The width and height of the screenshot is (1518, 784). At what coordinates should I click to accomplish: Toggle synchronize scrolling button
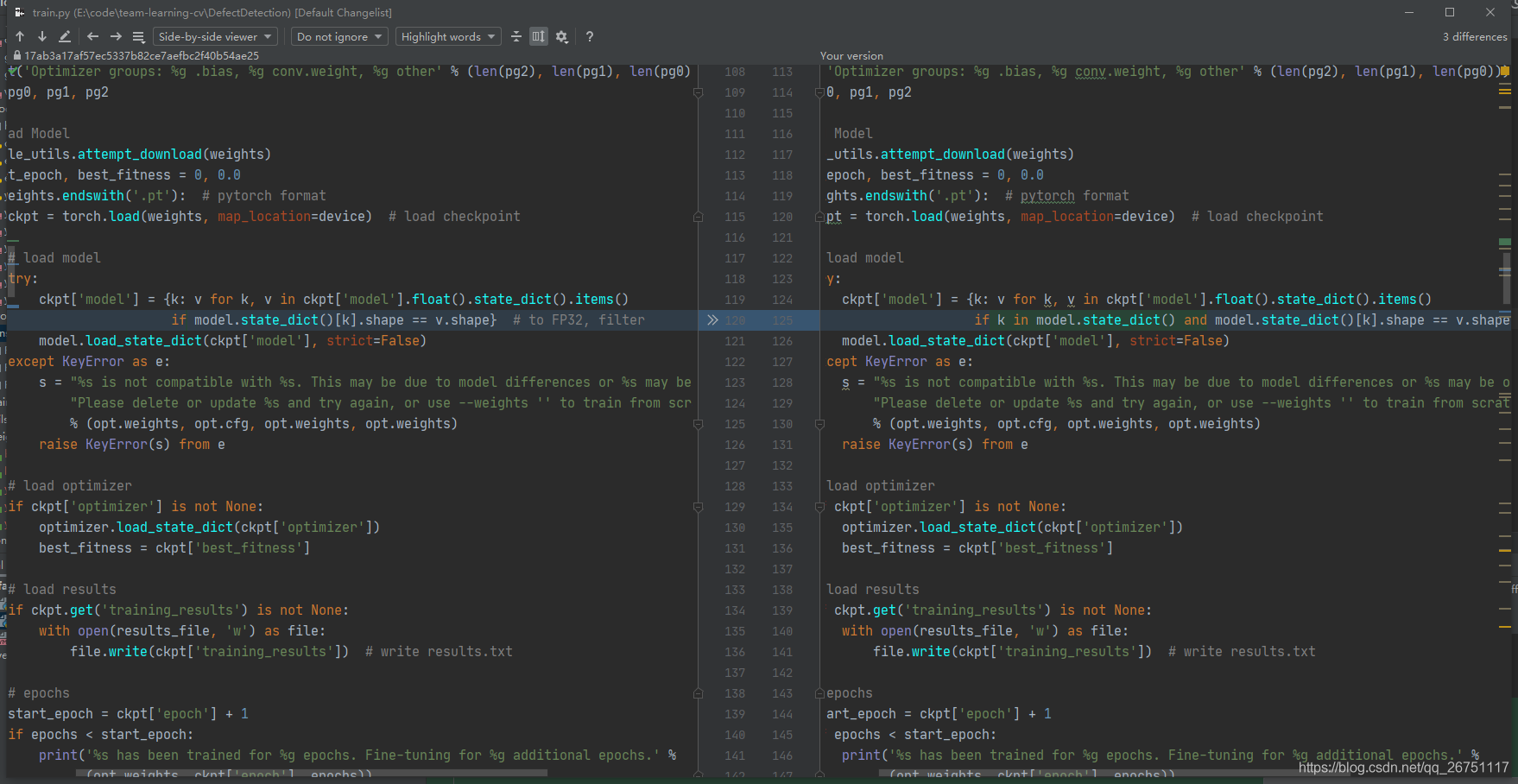pyautogui.click(x=539, y=36)
